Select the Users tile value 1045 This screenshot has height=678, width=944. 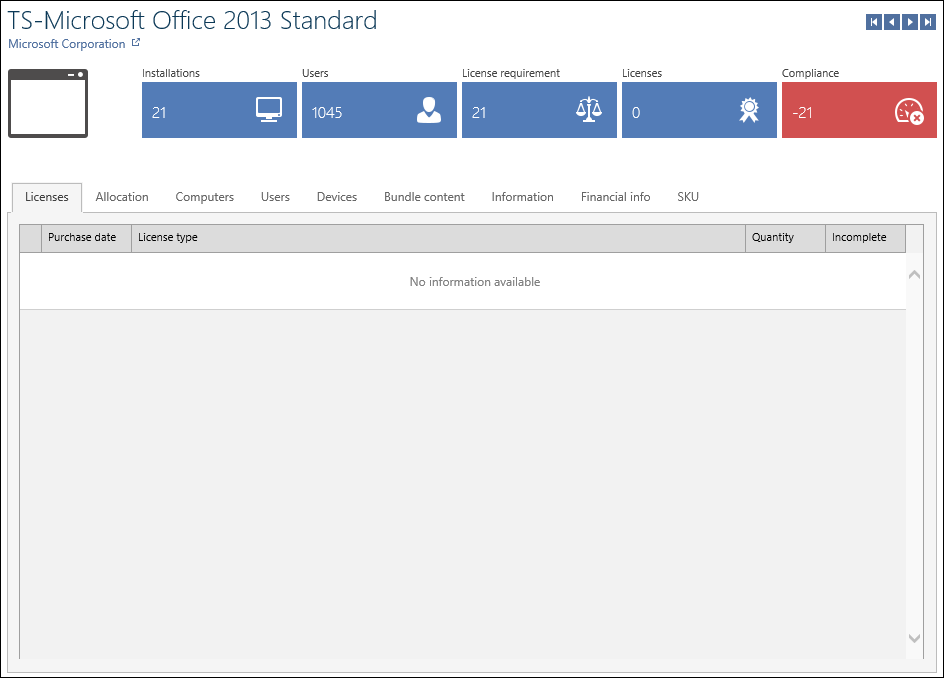pyautogui.click(x=327, y=113)
